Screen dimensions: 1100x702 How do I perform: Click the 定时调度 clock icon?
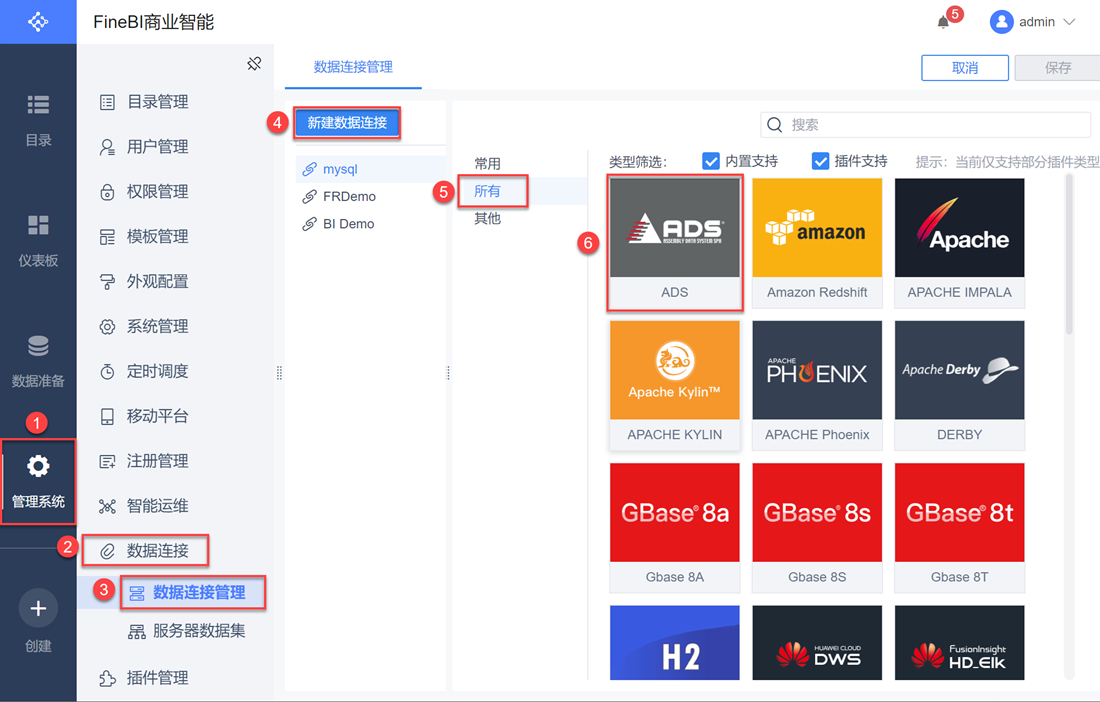pyautogui.click(x=107, y=372)
